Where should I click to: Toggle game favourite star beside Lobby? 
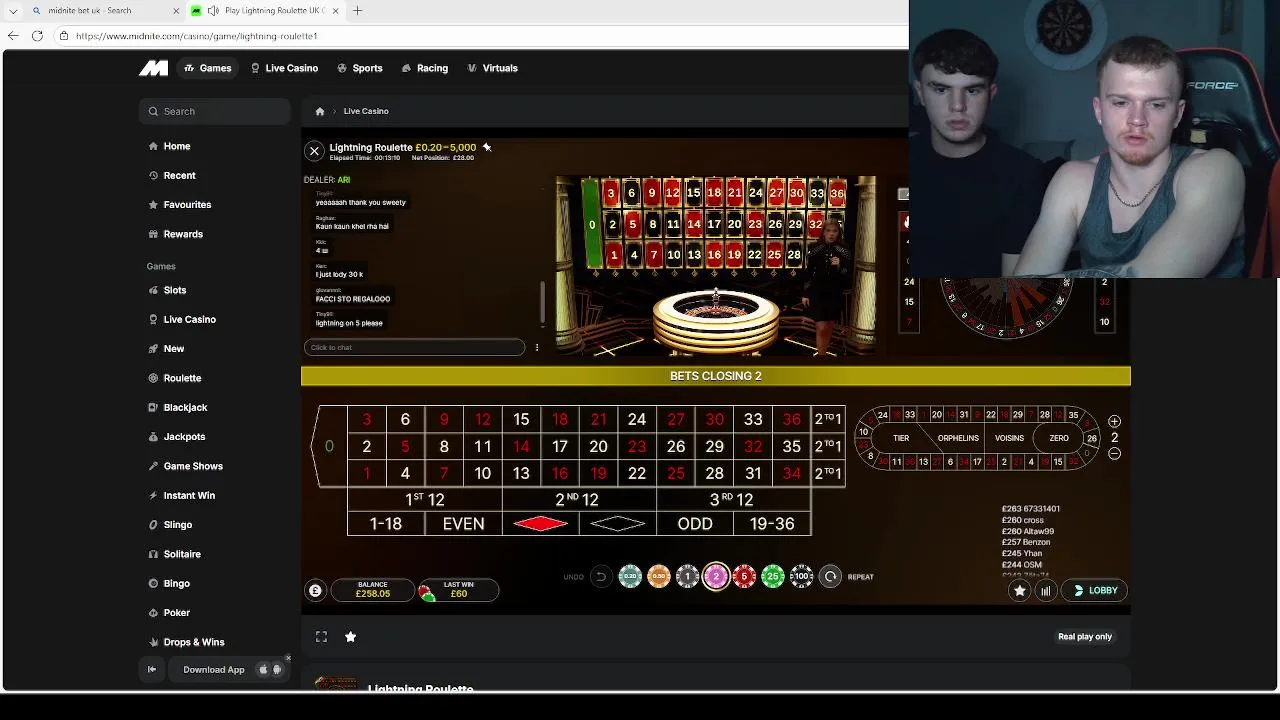pyautogui.click(x=1019, y=591)
